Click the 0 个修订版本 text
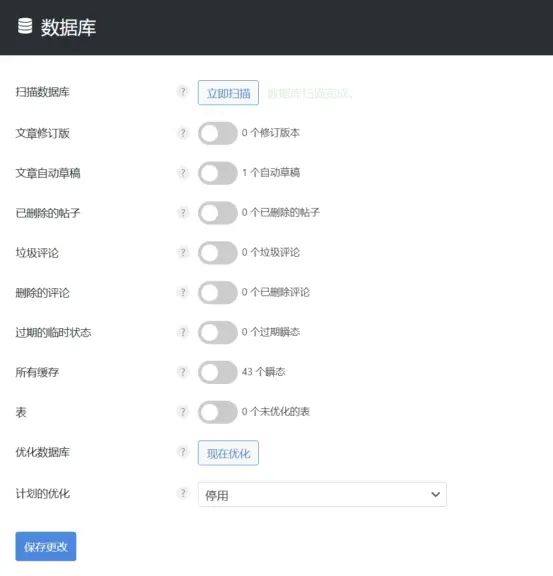553x576 pixels. click(x=271, y=133)
